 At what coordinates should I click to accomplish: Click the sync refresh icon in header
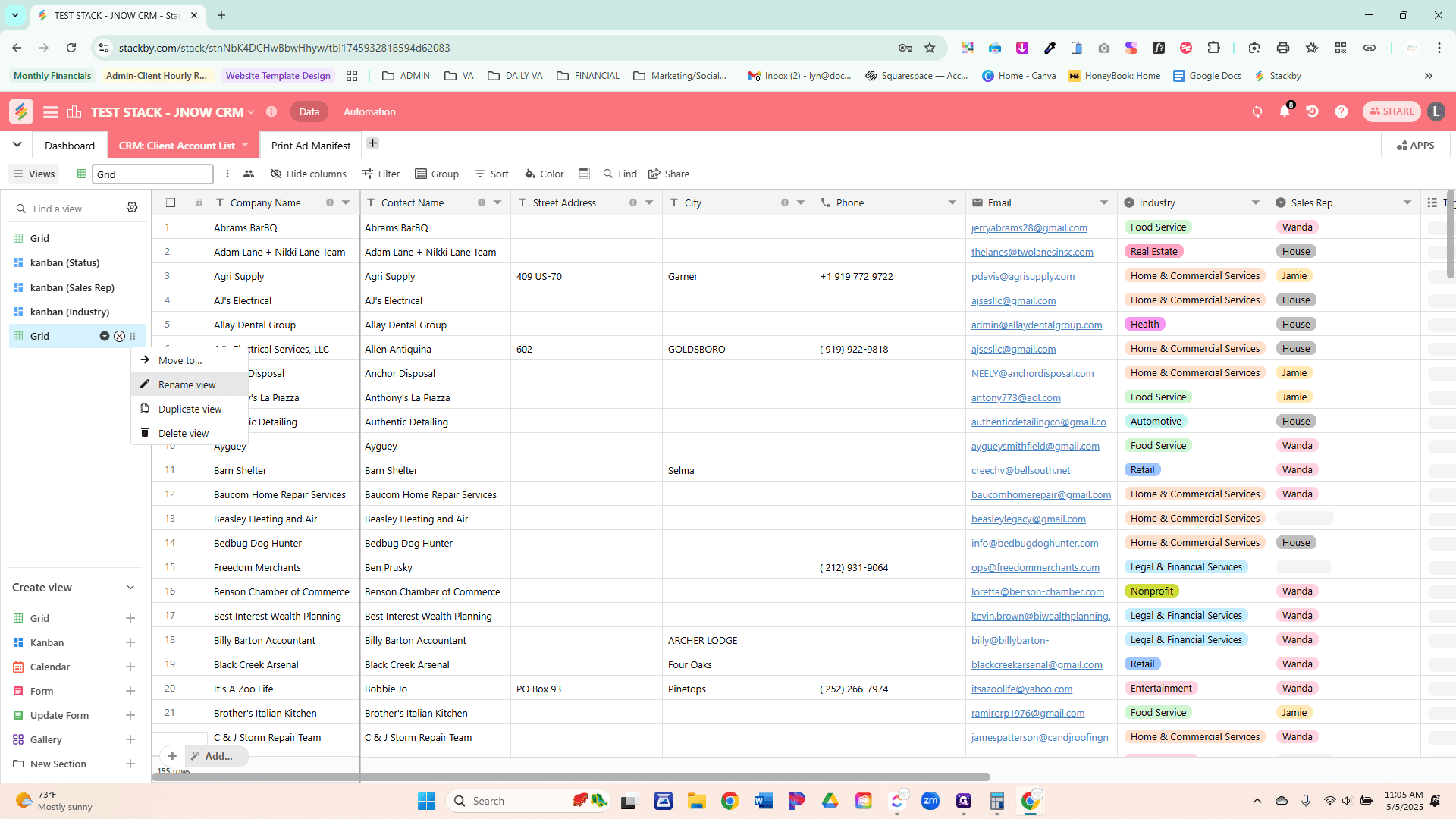click(x=1257, y=111)
